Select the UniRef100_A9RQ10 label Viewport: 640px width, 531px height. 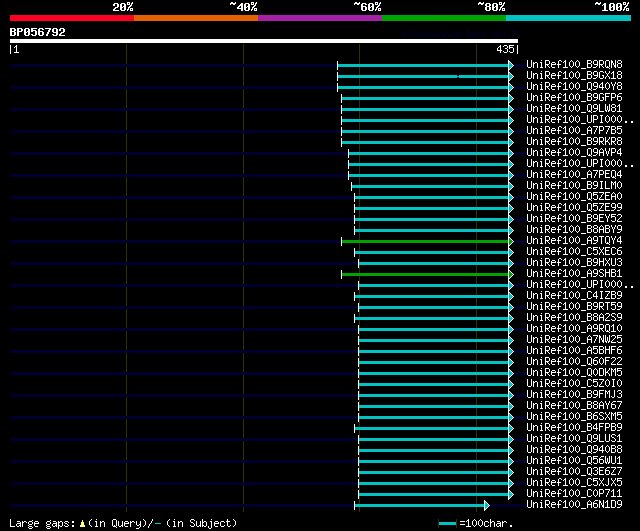point(574,329)
